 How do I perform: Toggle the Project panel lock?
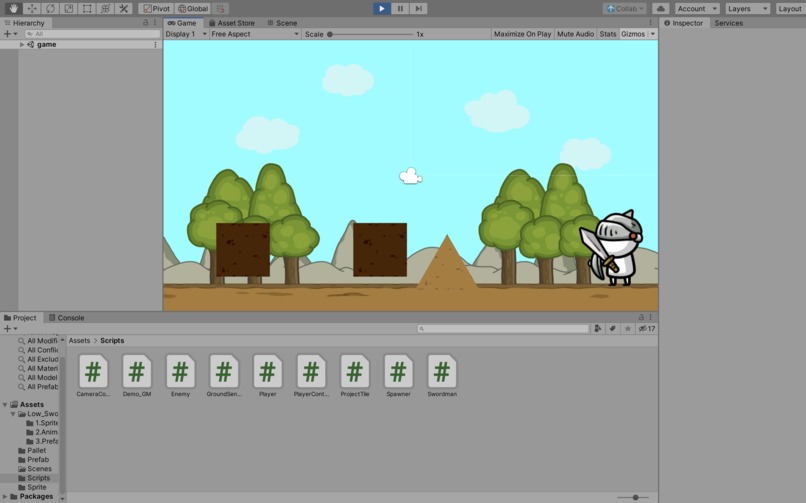[x=641, y=318]
